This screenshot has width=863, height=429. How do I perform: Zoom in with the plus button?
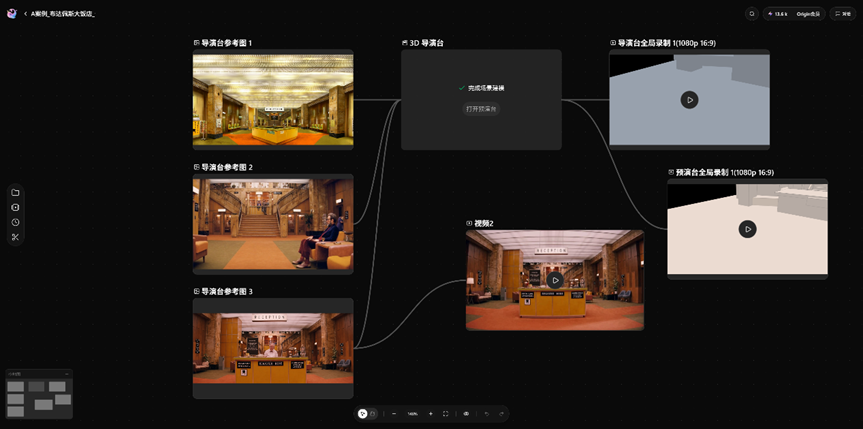(430, 414)
